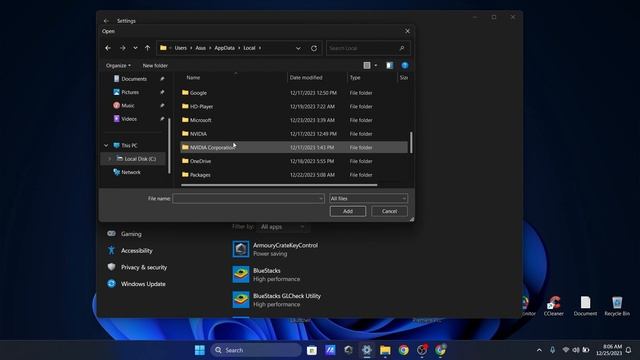The image size is (640, 360).
Task: Open Gaming in Settings sidebar
Action: point(131,234)
